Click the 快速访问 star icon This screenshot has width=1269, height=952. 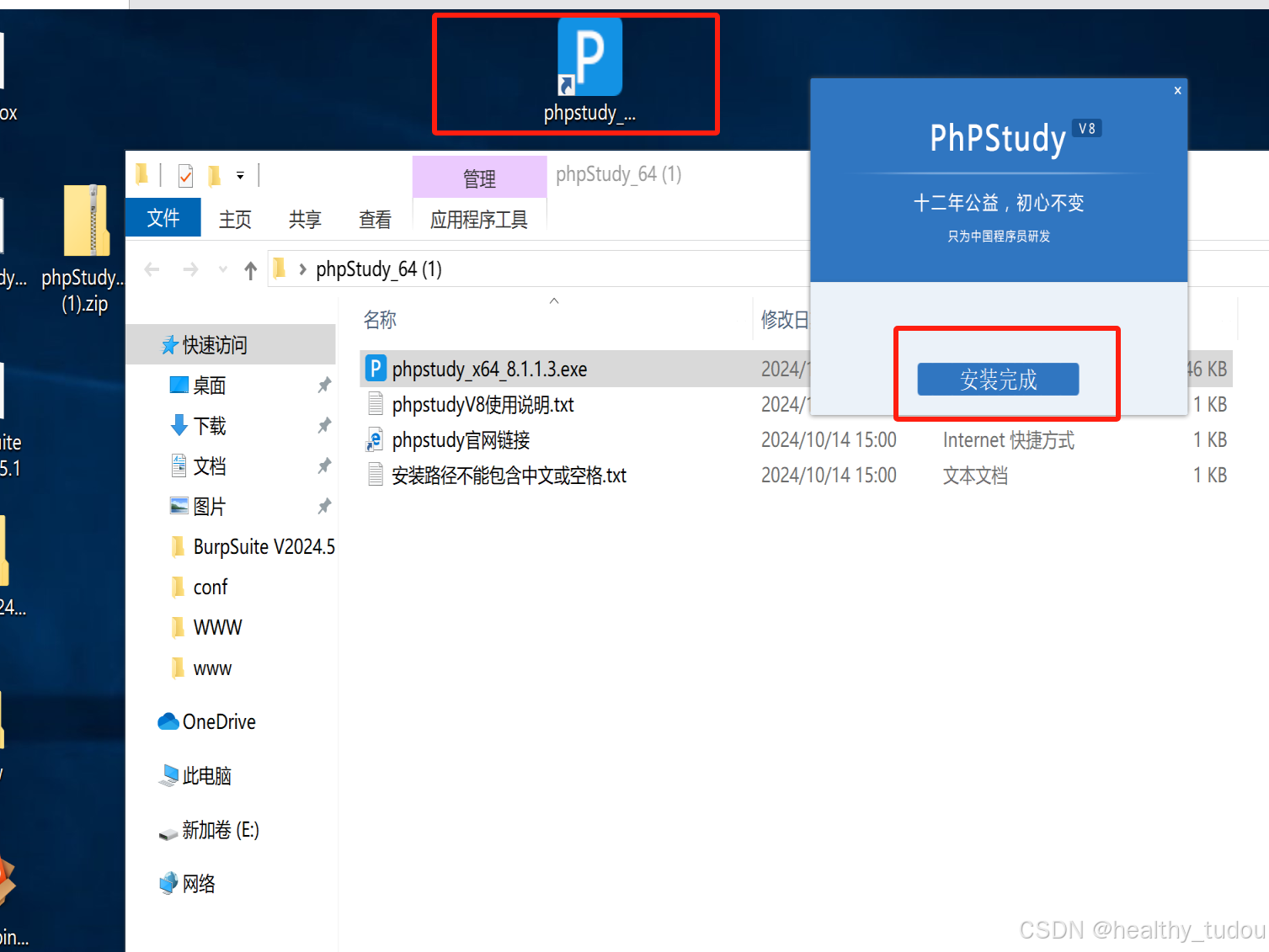point(169,345)
